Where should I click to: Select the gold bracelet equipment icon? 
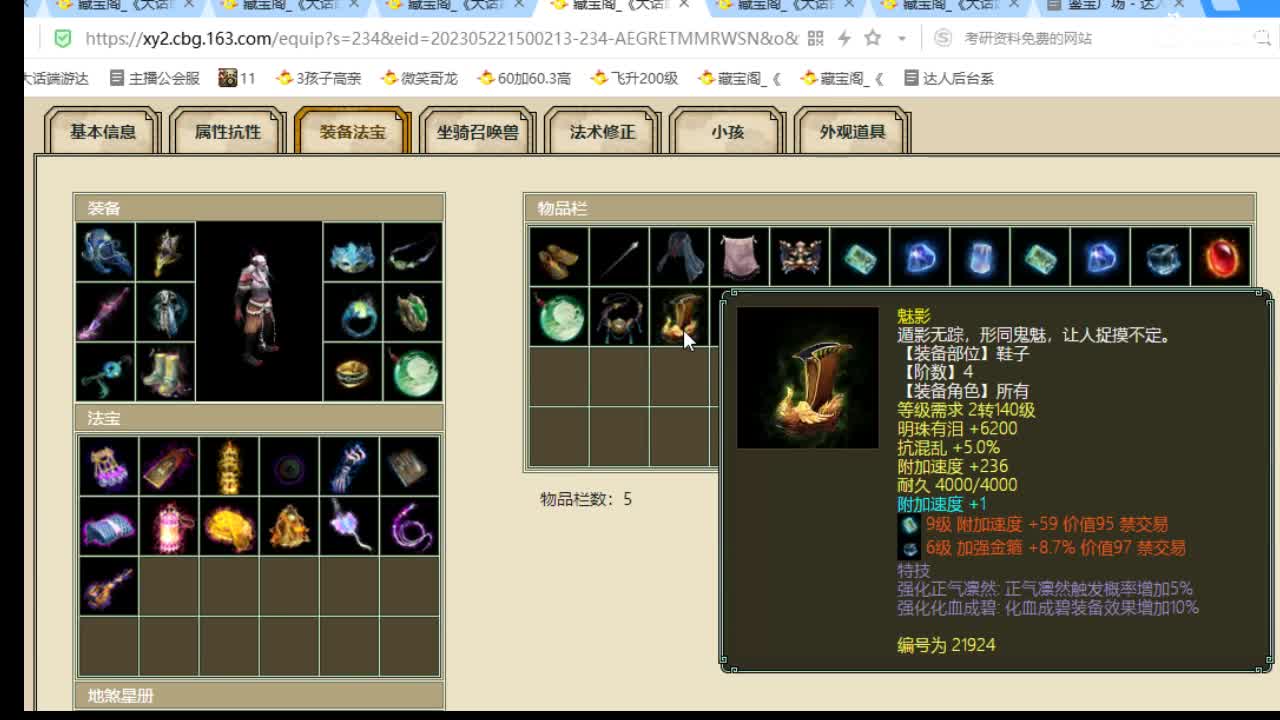[x=353, y=371]
